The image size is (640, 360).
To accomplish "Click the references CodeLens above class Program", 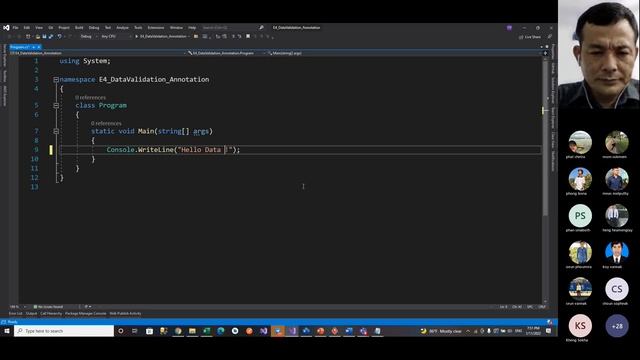I will (90, 98).
